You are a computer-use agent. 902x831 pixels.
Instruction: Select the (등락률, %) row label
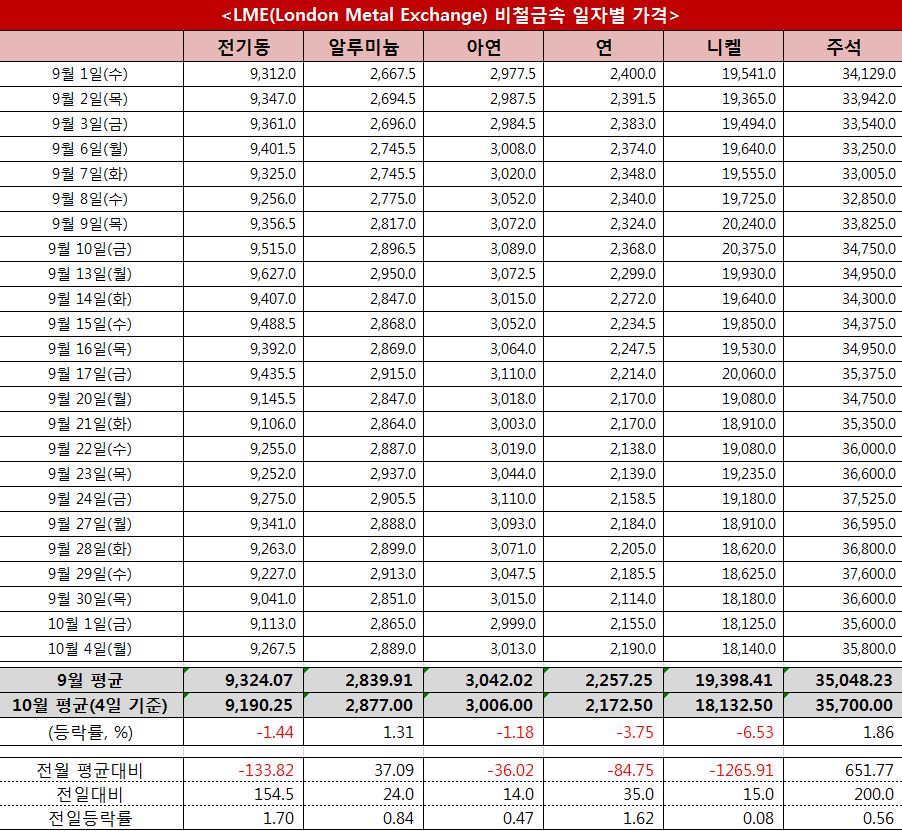click(x=90, y=732)
